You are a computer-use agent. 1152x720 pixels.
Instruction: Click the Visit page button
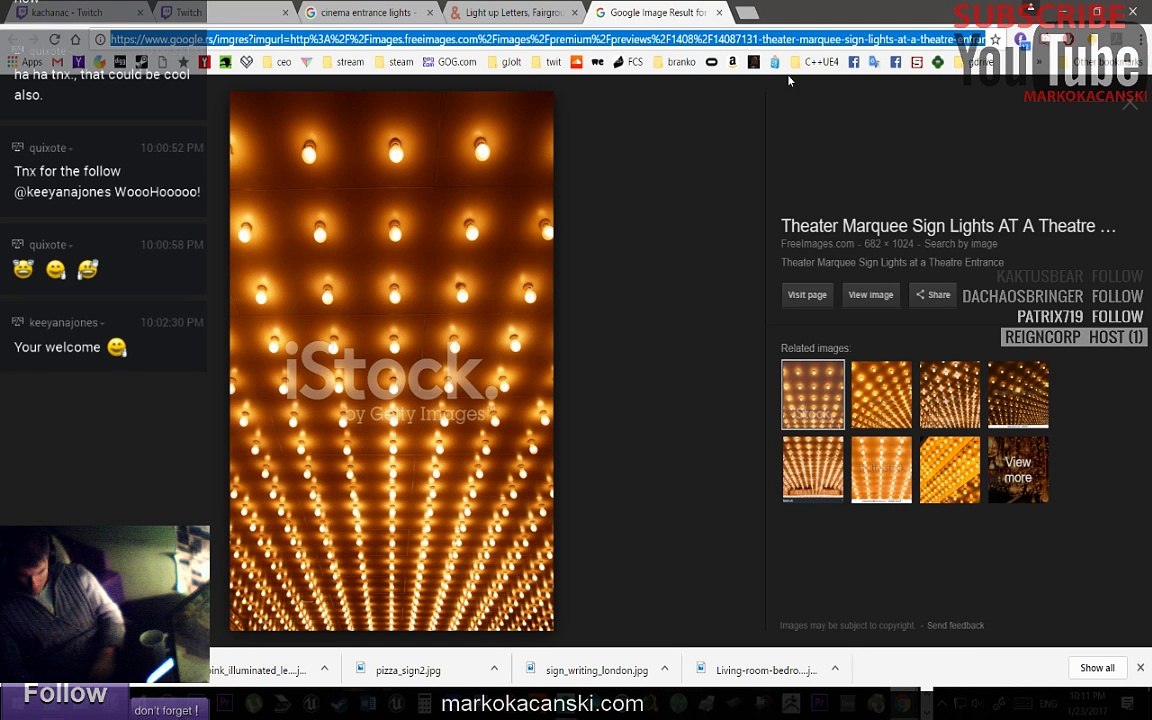pyautogui.click(x=807, y=295)
